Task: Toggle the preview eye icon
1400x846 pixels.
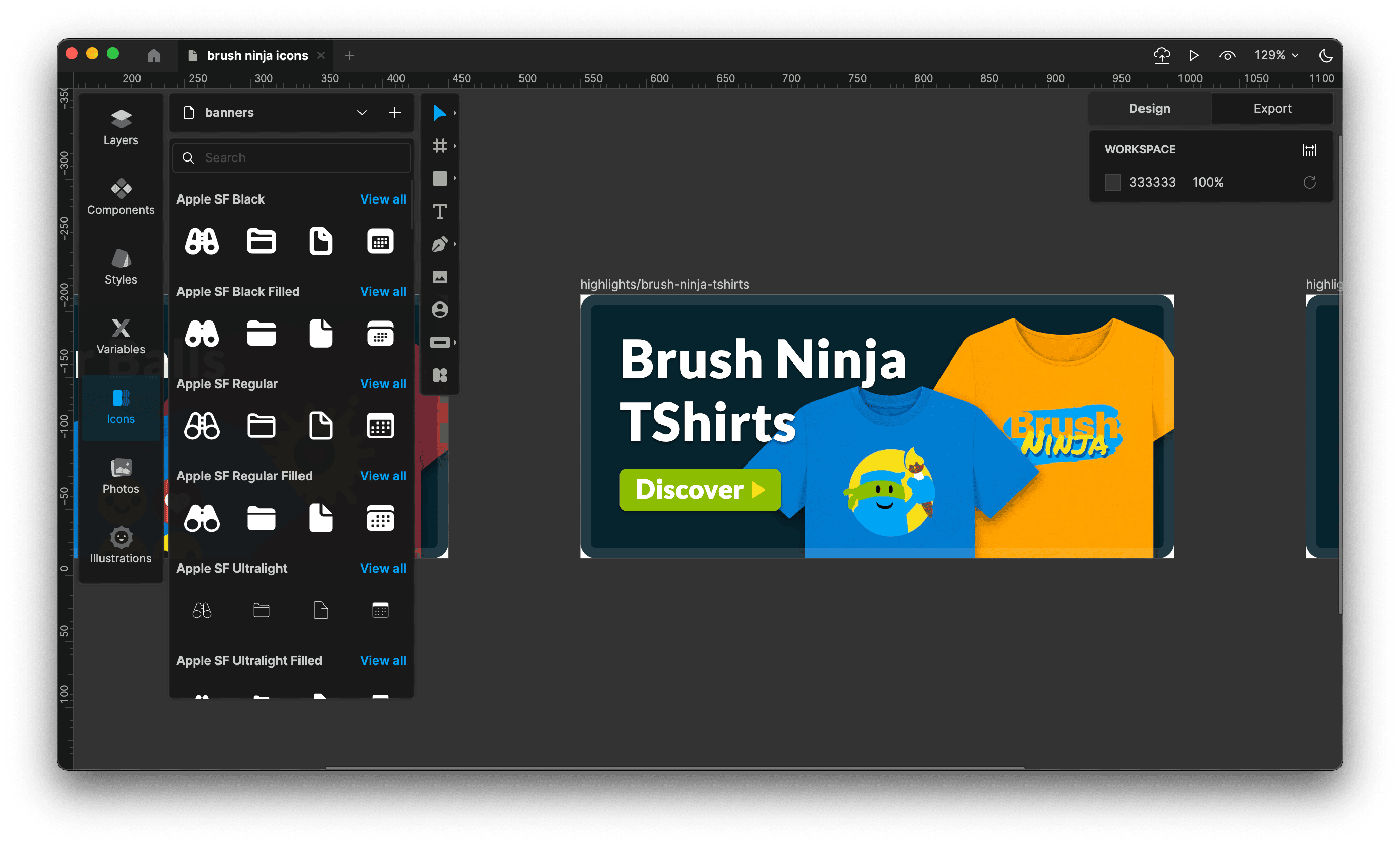Action: 1227,55
